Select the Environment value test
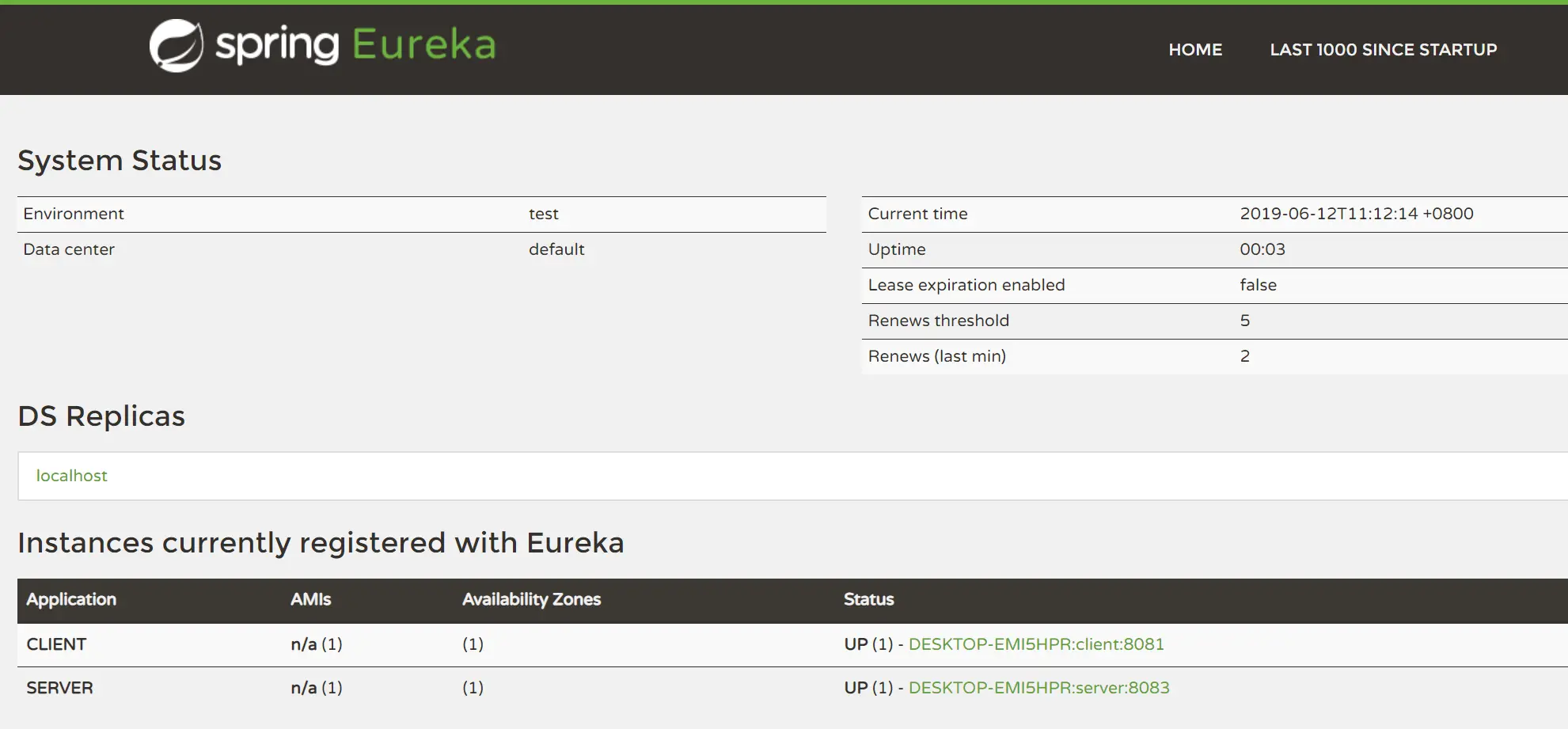This screenshot has width=1568, height=729. [544, 214]
